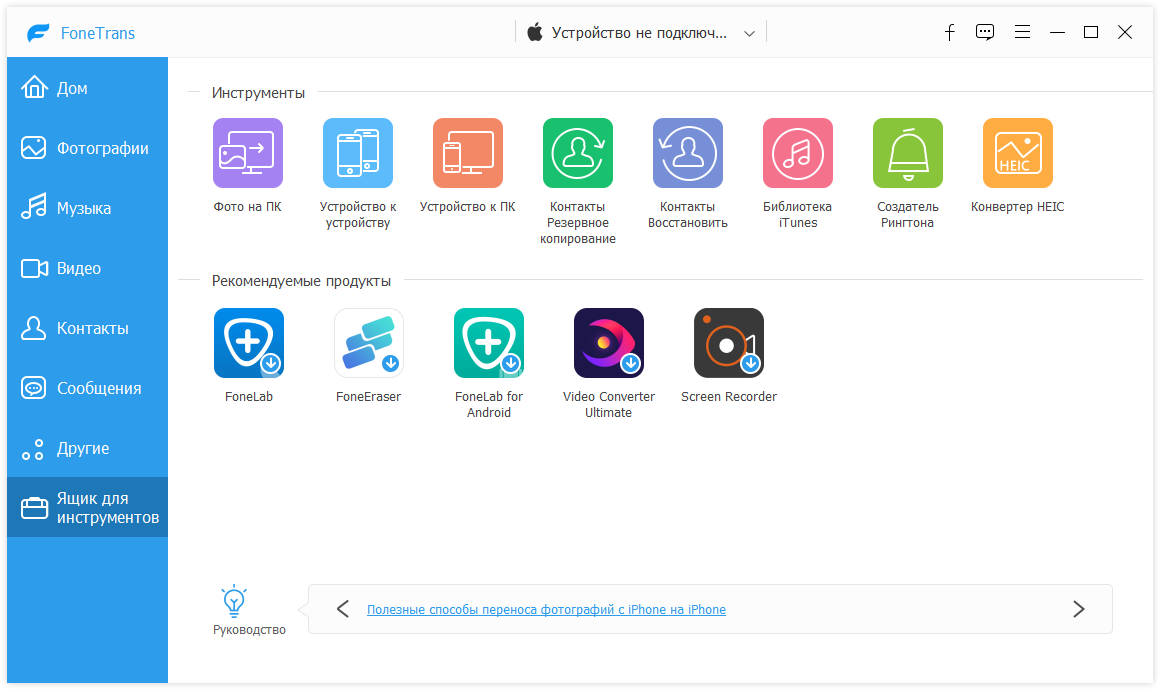Launch Устройство к устройству transfer tool
Screen dimensions: 1161x692
point(358,153)
